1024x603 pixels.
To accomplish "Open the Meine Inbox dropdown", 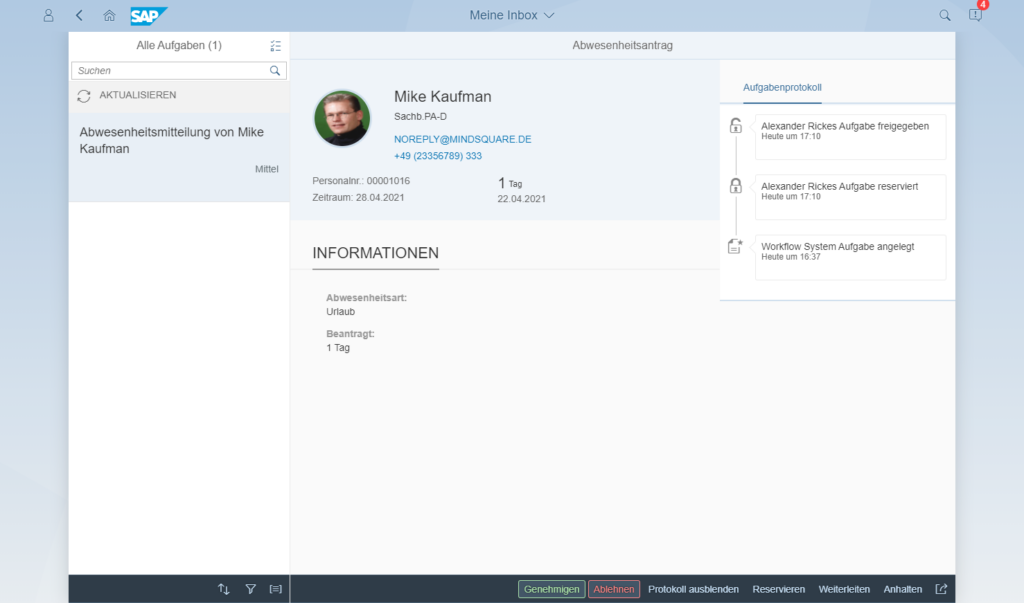I will pos(512,15).
